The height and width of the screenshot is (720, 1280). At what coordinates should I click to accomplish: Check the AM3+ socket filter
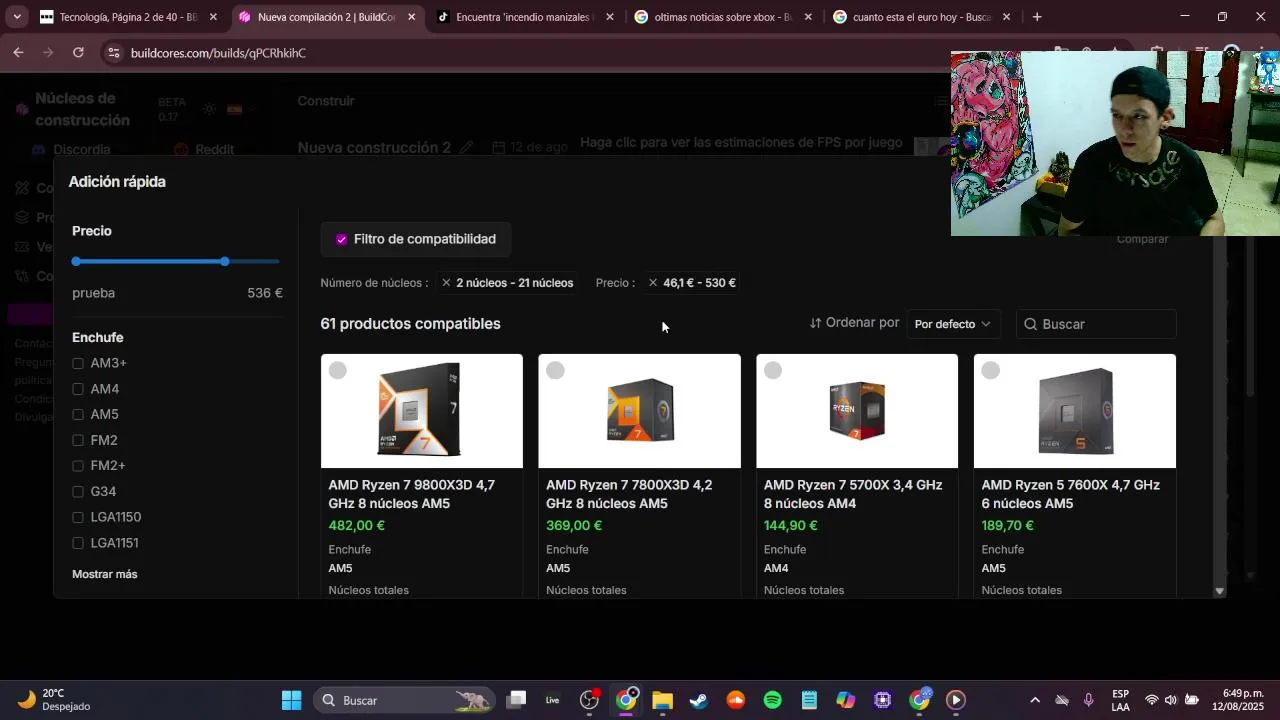coord(78,363)
